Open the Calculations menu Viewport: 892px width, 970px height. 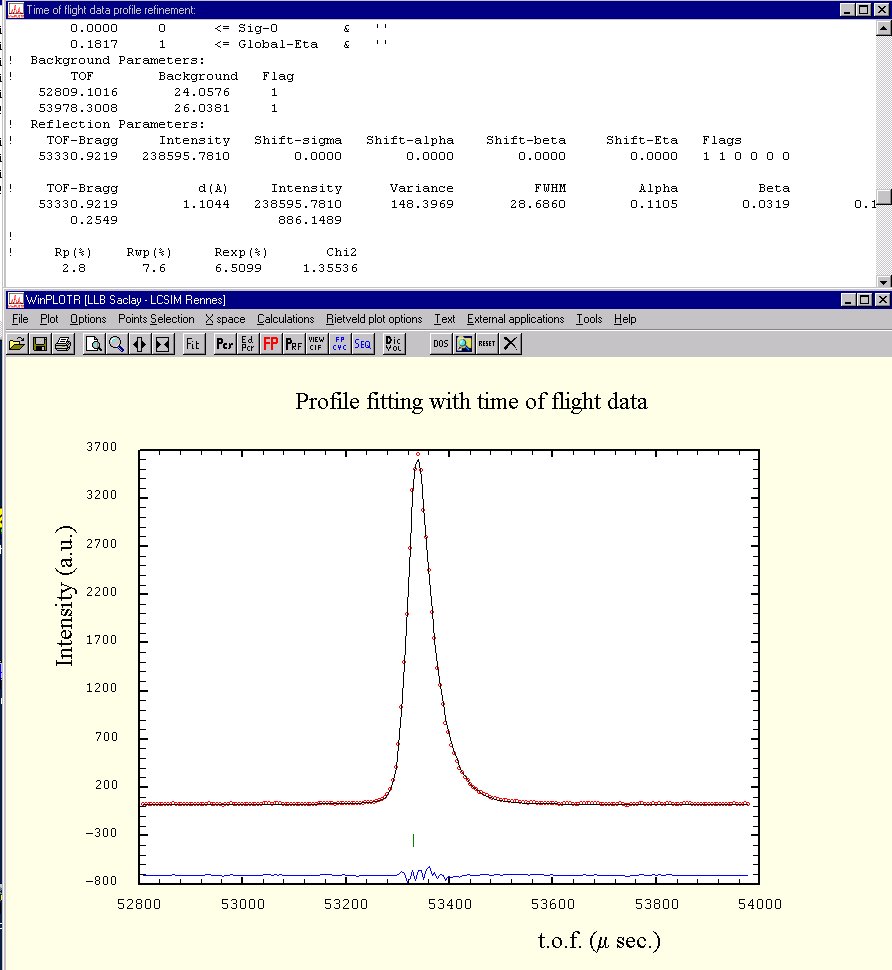click(285, 319)
